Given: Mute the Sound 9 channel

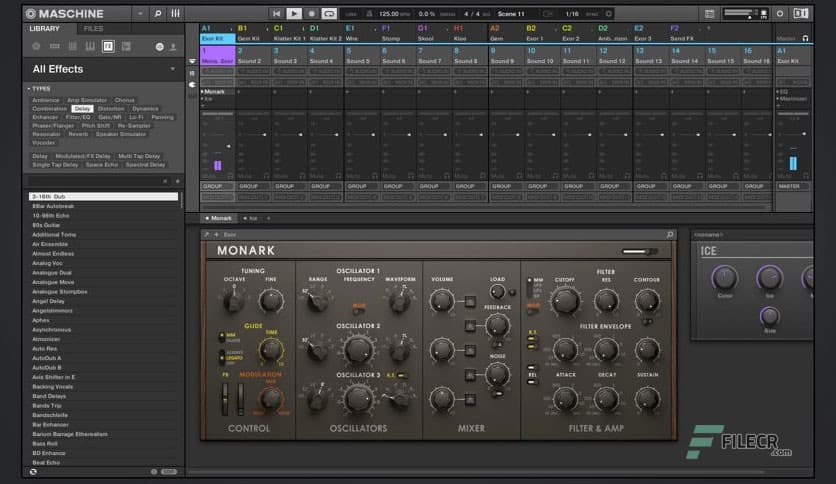Looking at the screenshot, I should tap(497, 176).
